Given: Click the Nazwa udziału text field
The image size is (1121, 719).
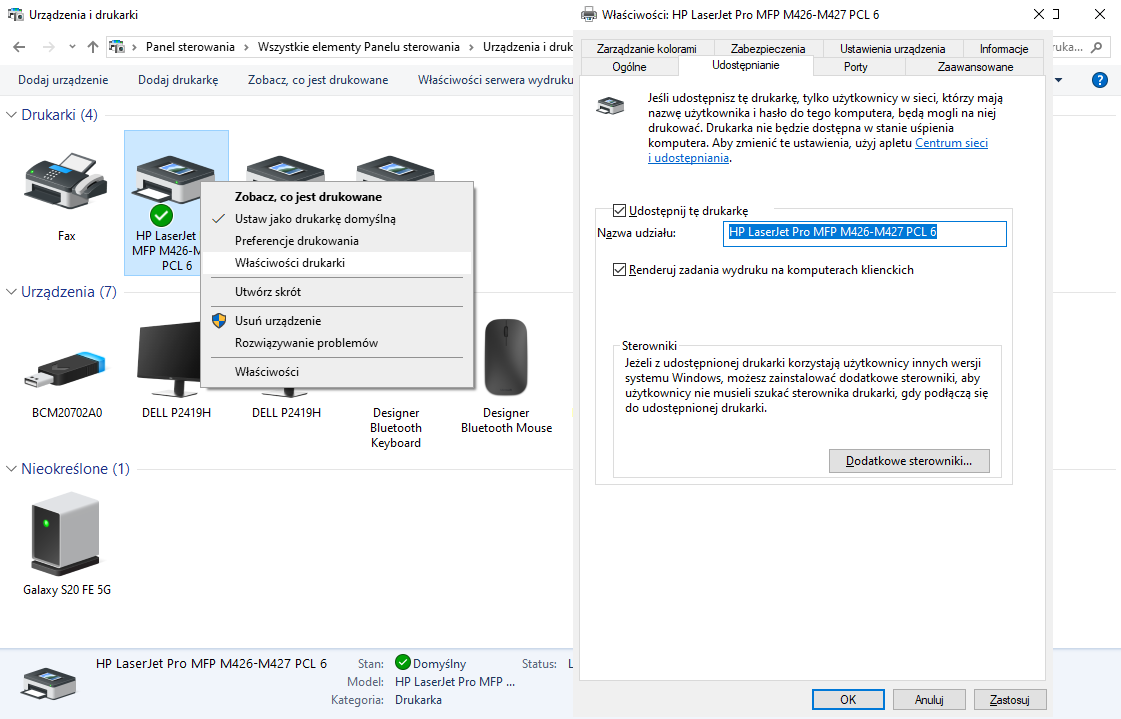Looking at the screenshot, I should [x=864, y=233].
